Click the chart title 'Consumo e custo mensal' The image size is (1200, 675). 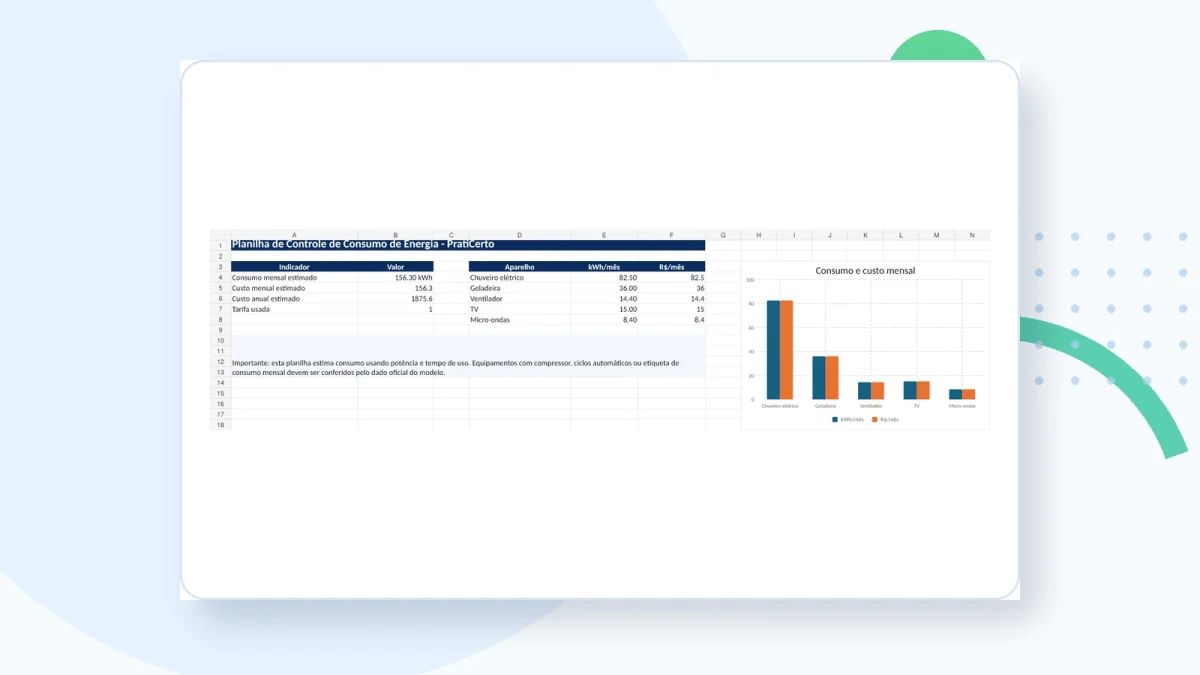coord(865,271)
